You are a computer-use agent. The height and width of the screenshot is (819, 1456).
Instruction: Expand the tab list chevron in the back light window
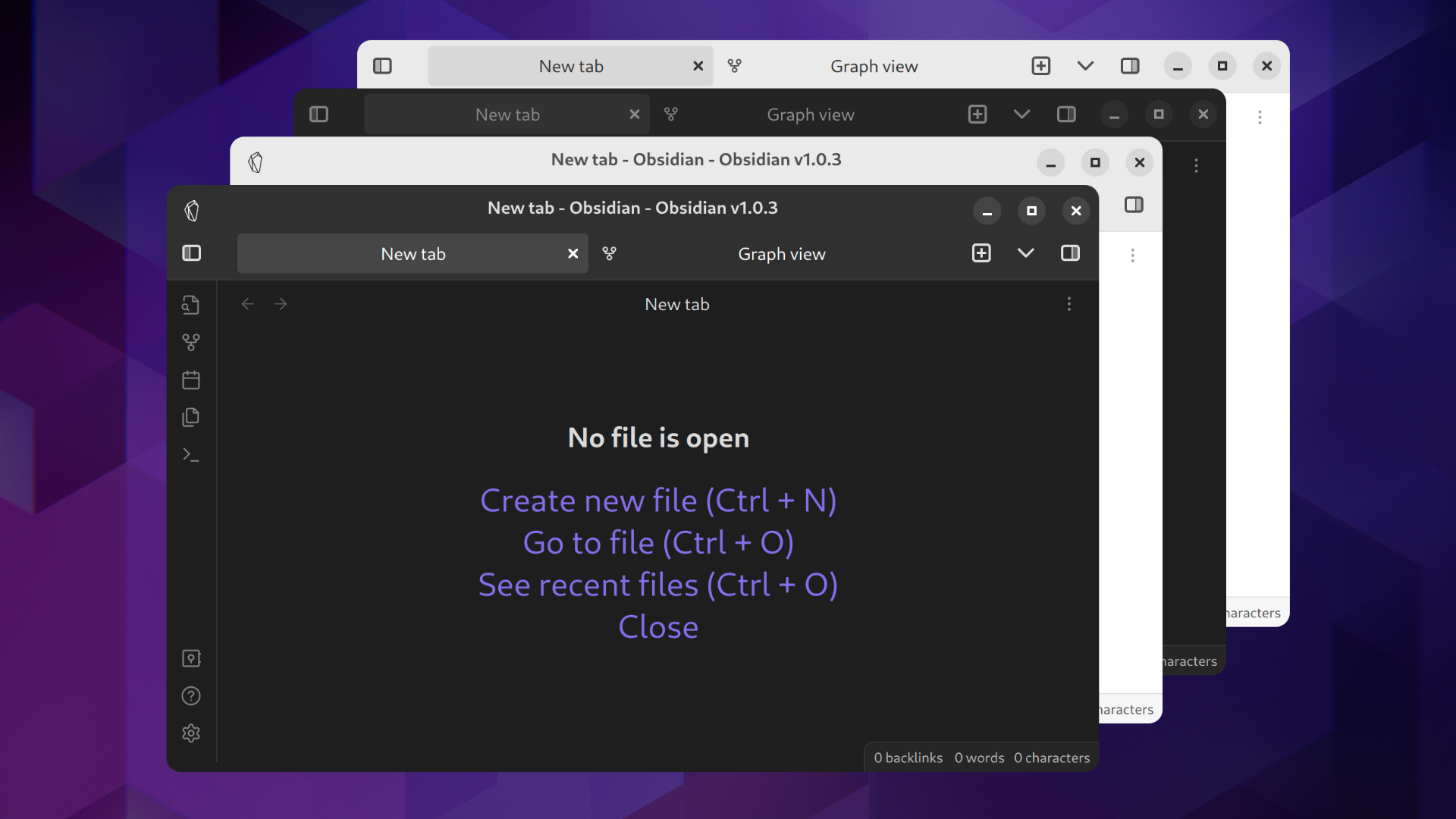1085,66
